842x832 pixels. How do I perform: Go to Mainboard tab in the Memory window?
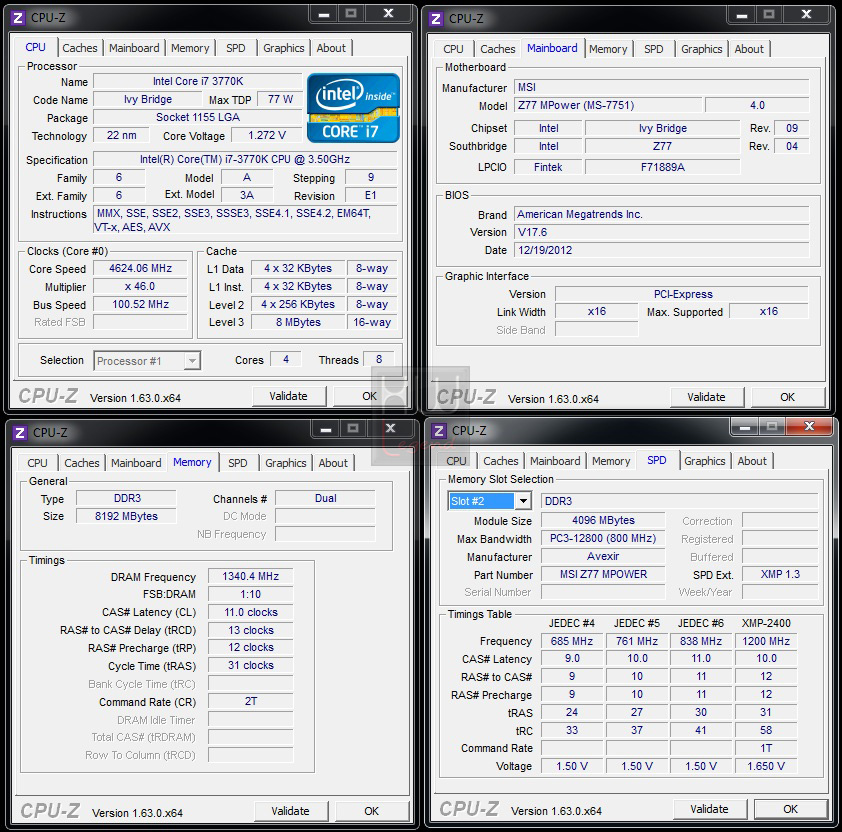(136, 463)
